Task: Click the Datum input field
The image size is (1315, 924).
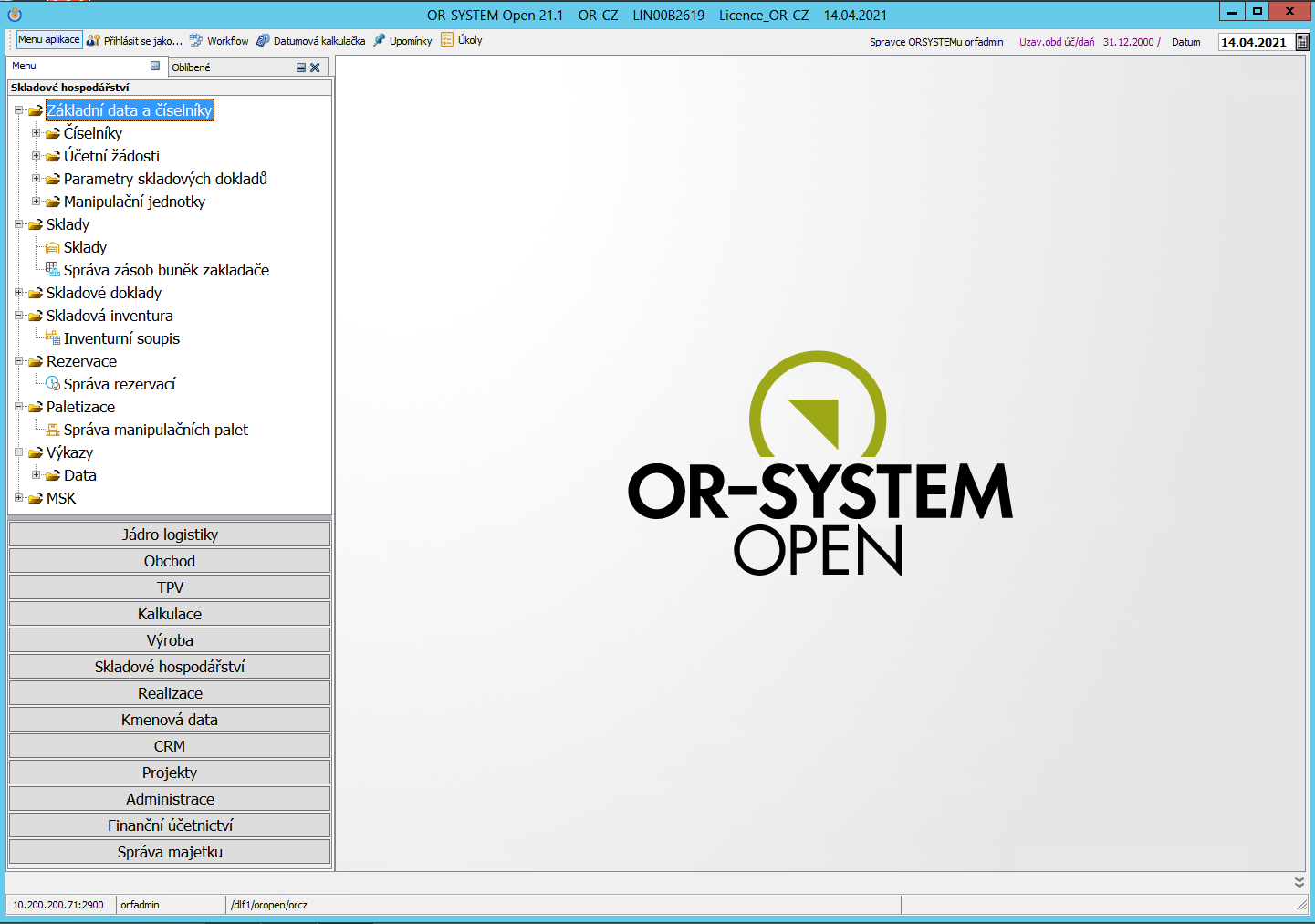Action: (1254, 42)
